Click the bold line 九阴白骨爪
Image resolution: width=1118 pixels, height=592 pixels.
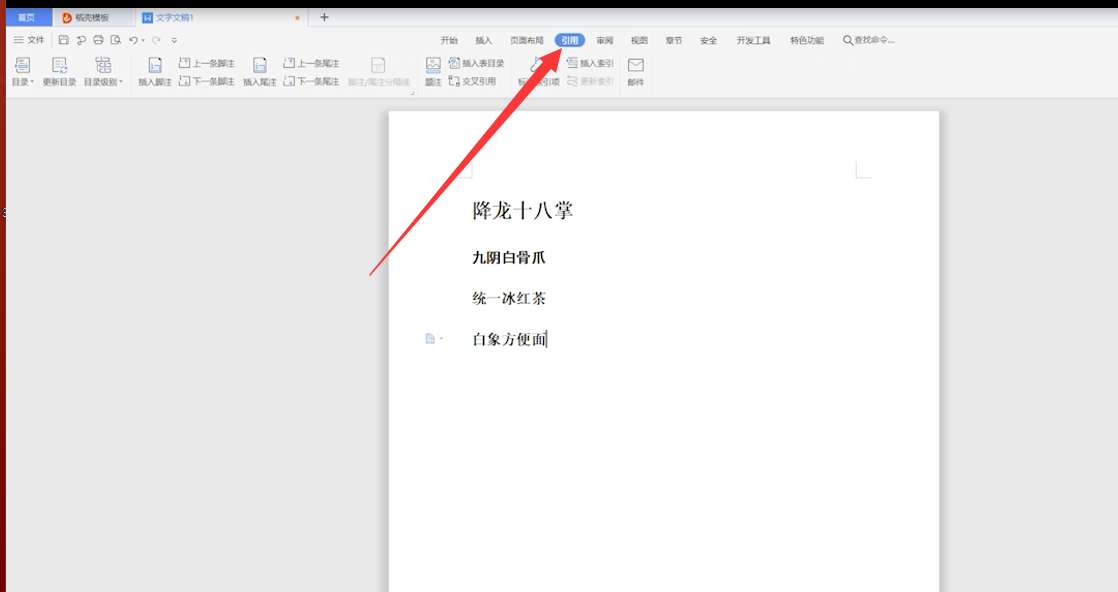coord(508,257)
